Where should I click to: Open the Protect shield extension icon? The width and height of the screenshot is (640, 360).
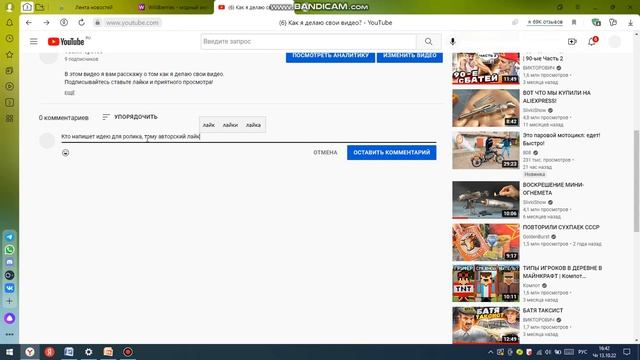point(596,22)
